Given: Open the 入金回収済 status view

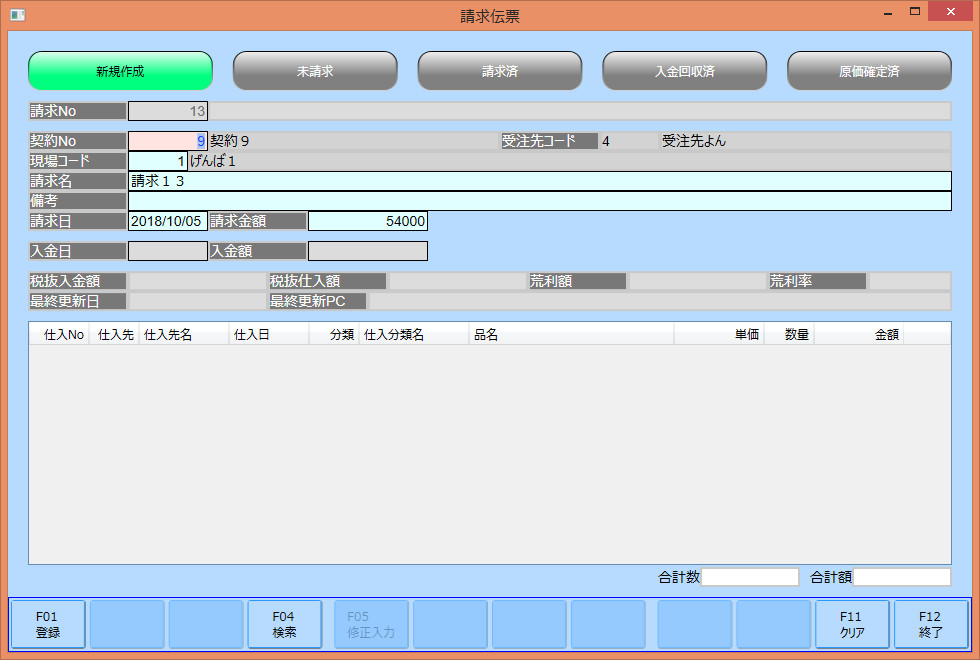Looking at the screenshot, I should tap(684, 71).
